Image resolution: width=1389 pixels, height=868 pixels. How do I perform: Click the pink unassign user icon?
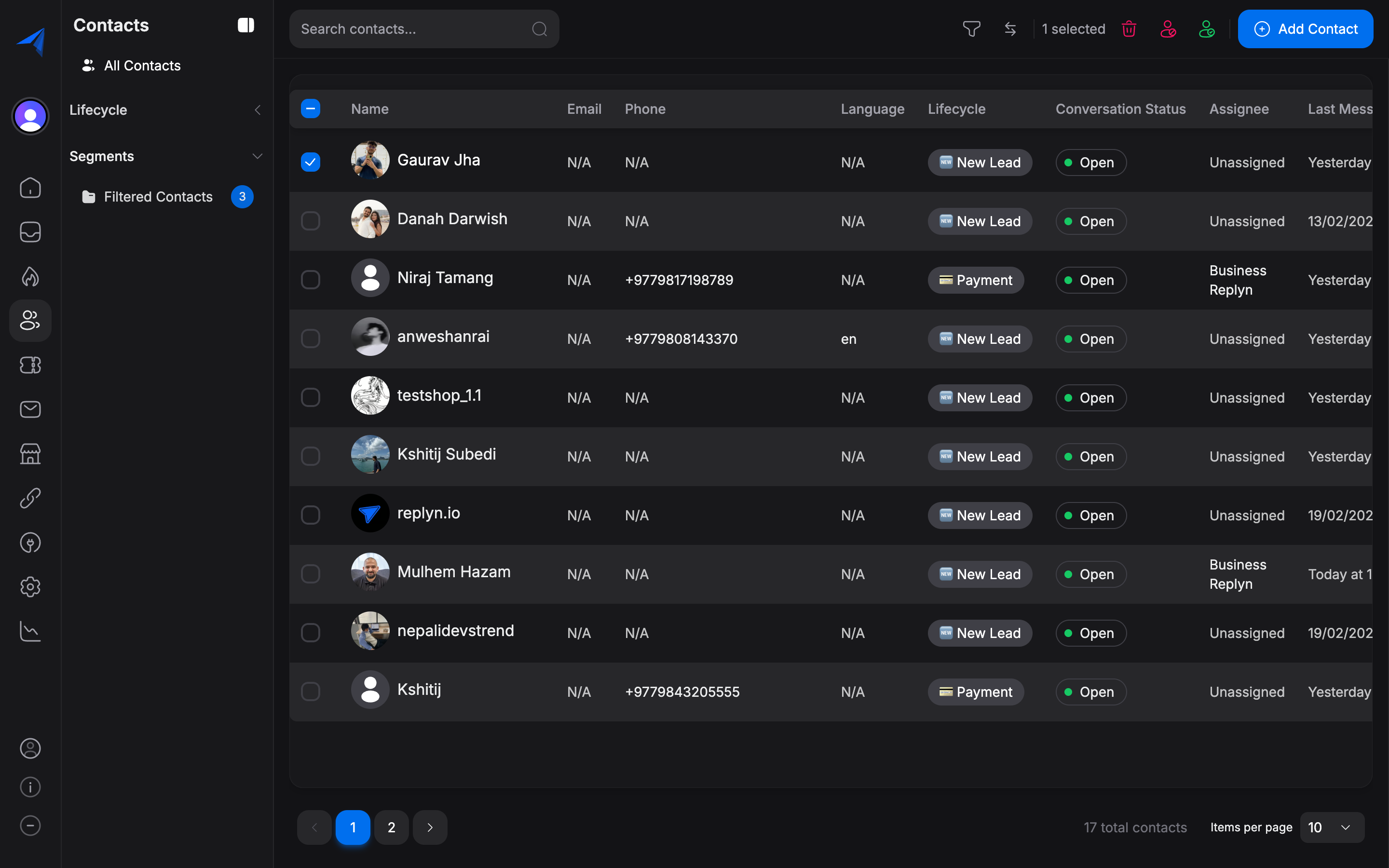pyautogui.click(x=1168, y=29)
